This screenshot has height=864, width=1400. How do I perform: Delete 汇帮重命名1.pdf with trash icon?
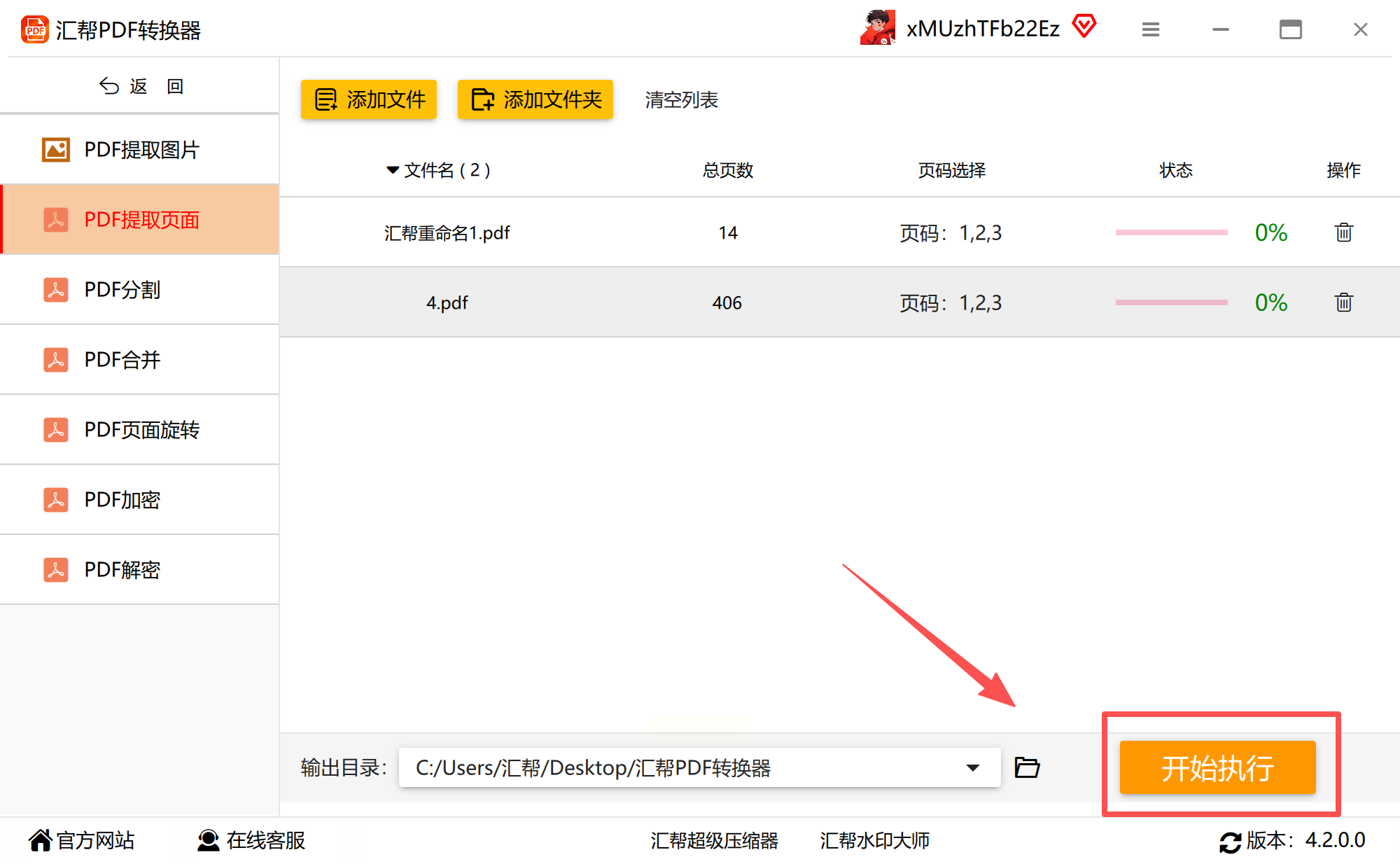coord(1343,232)
